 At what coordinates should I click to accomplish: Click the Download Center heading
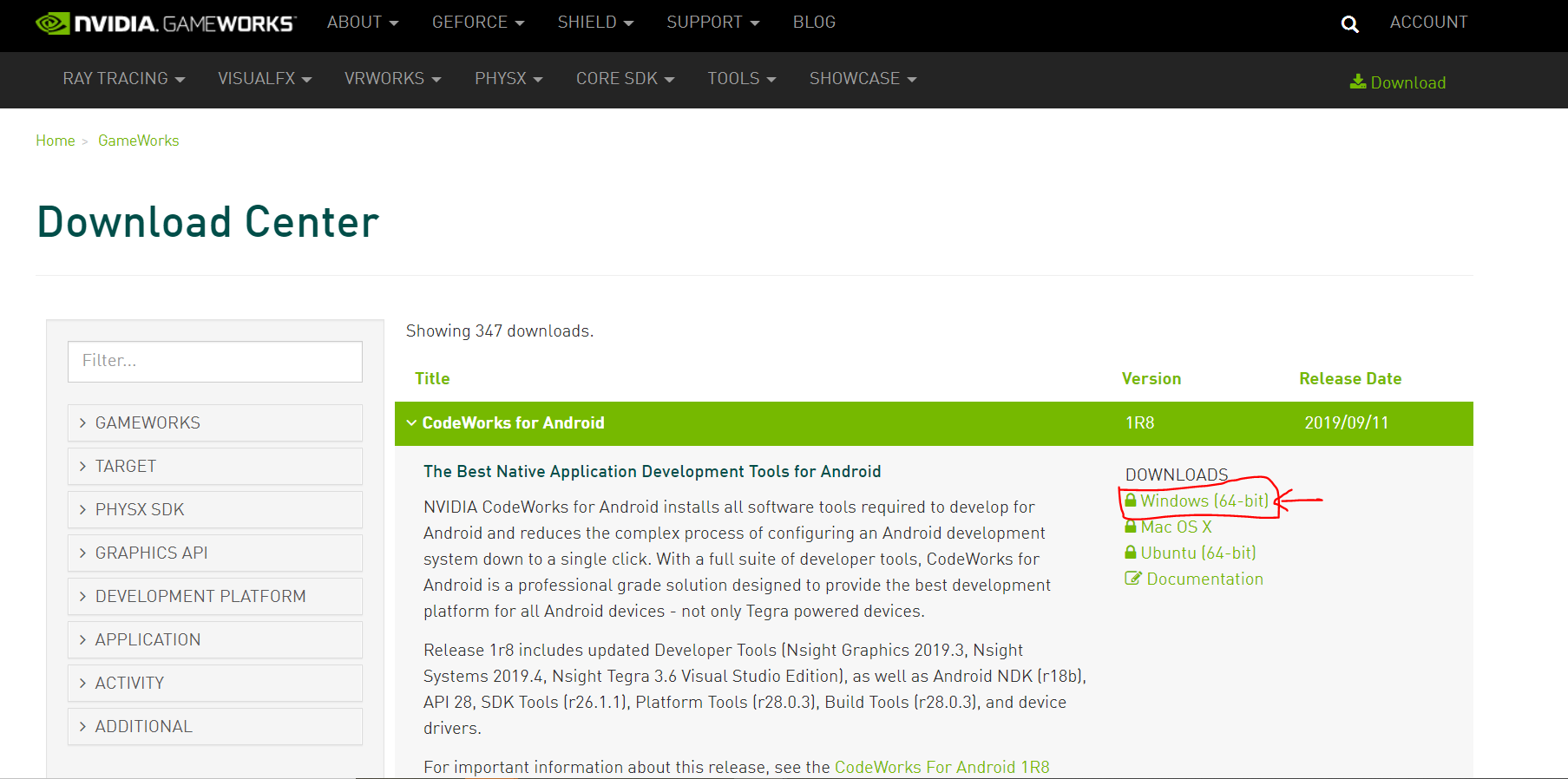pos(208,222)
